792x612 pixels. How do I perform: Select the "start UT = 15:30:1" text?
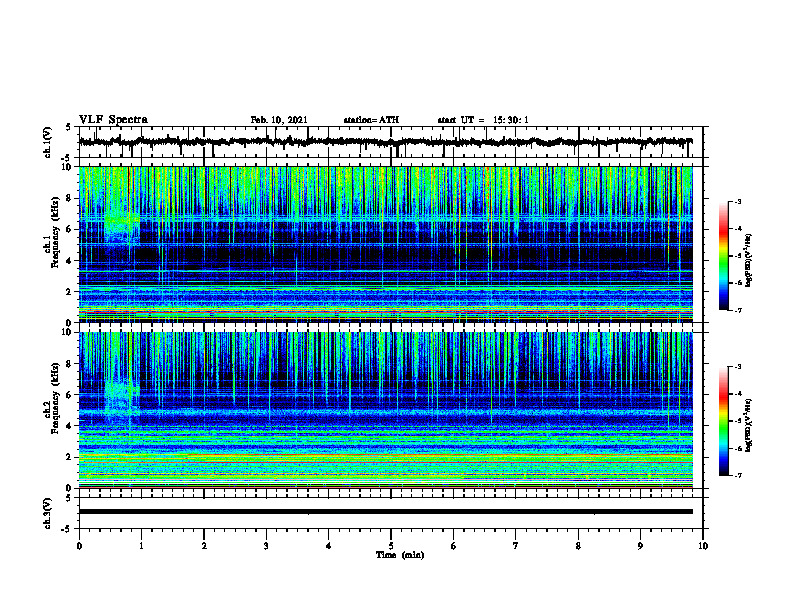483,120
